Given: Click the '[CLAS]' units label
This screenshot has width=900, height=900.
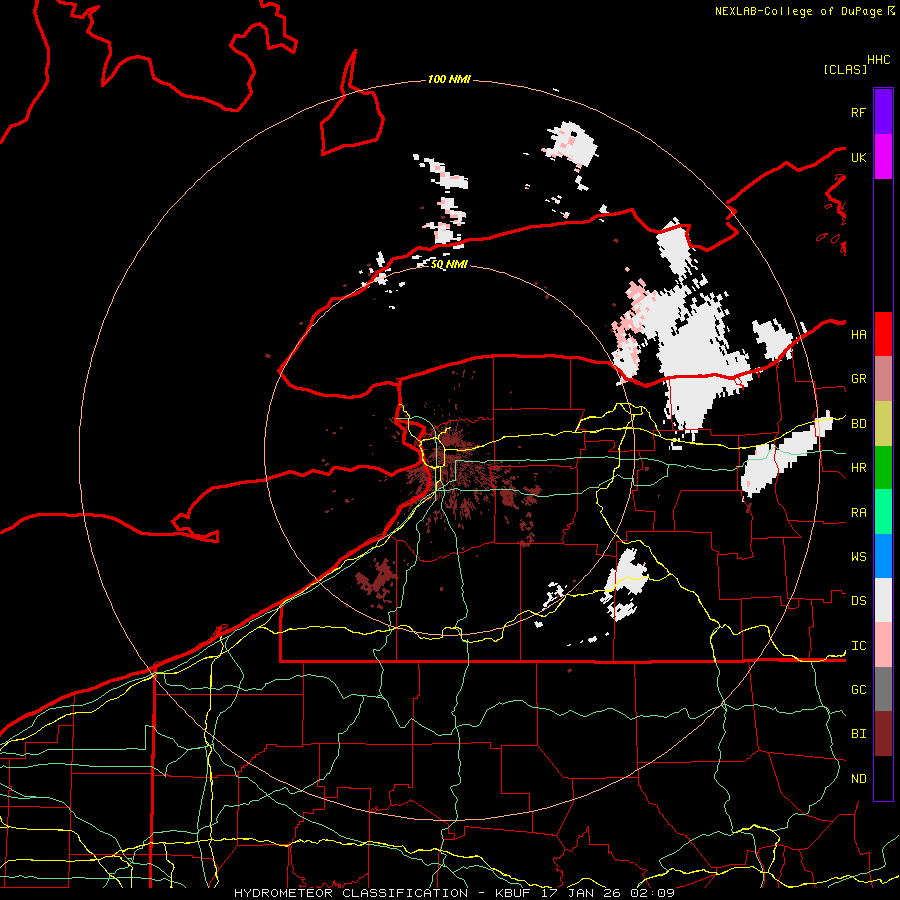Looking at the screenshot, I should coord(845,69).
